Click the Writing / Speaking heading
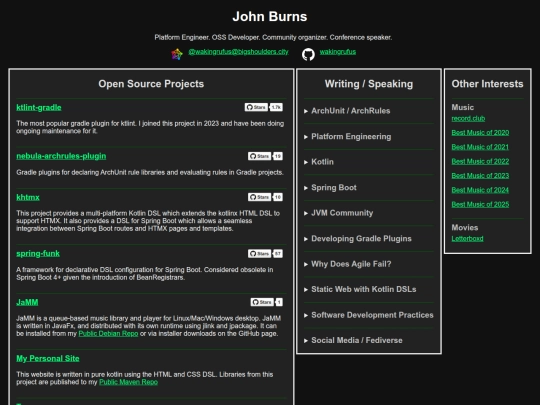 click(x=369, y=84)
